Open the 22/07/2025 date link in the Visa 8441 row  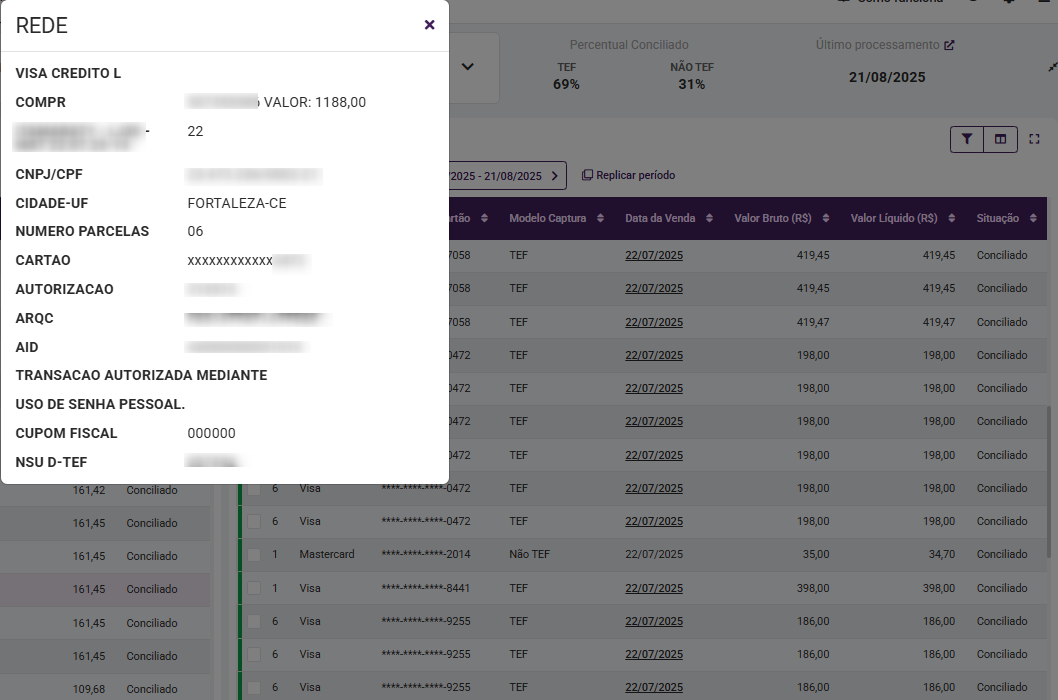click(x=654, y=588)
